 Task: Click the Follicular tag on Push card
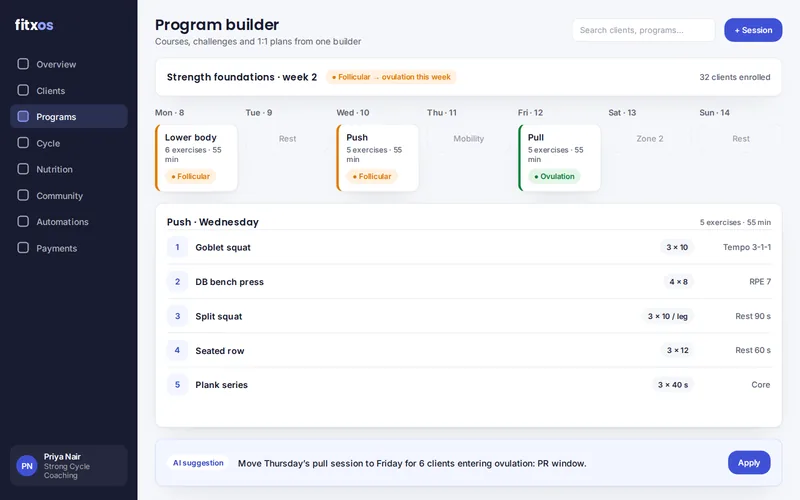pyautogui.click(x=372, y=177)
